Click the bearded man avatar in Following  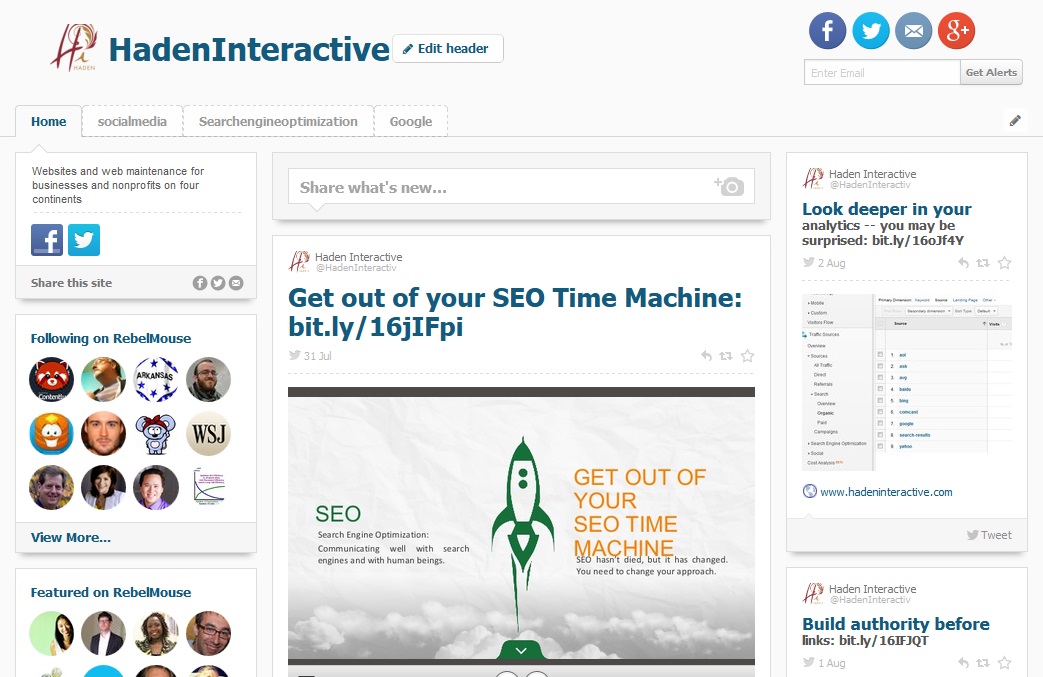208,380
